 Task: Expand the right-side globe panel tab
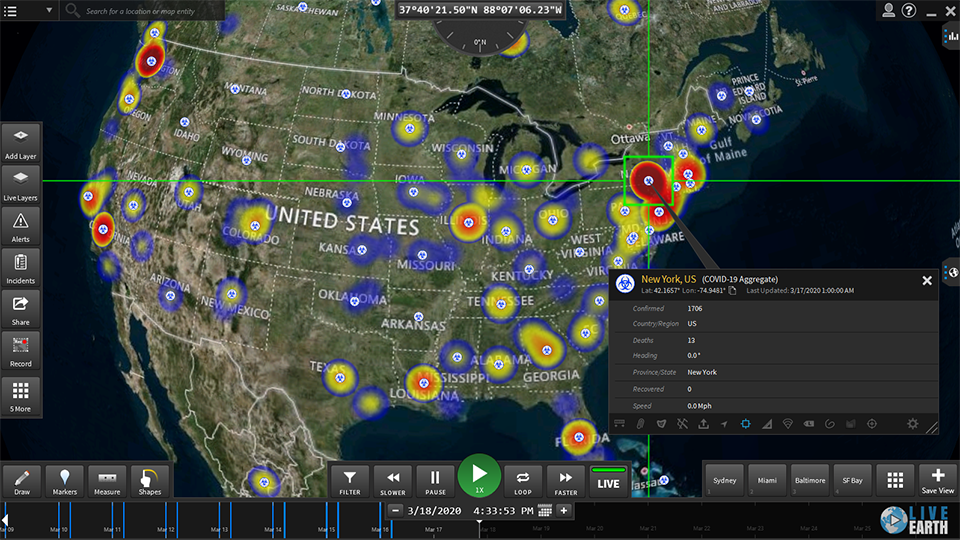952,272
